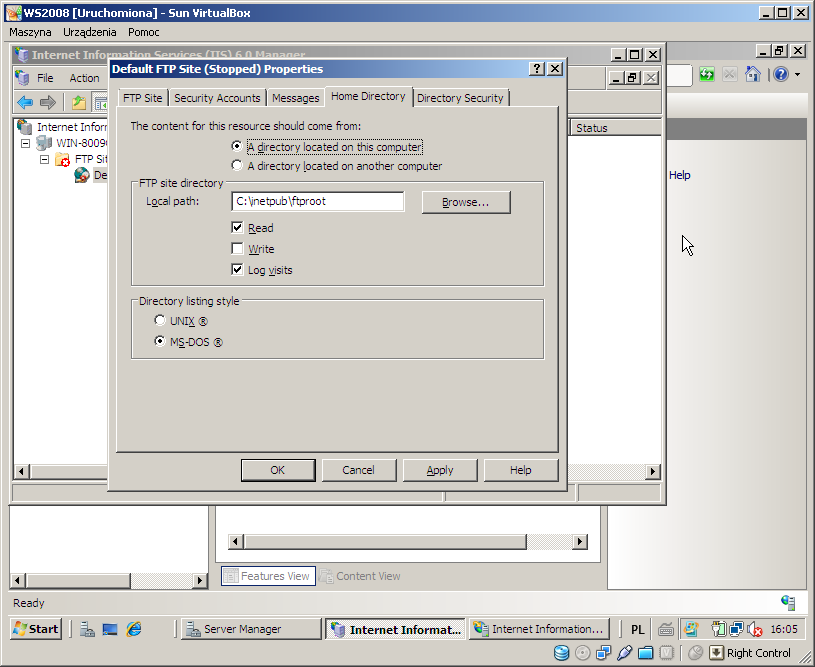This screenshot has width=815, height=667.
Task: Choose MS-DOS directory listing style
Action: (x=160, y=342)
